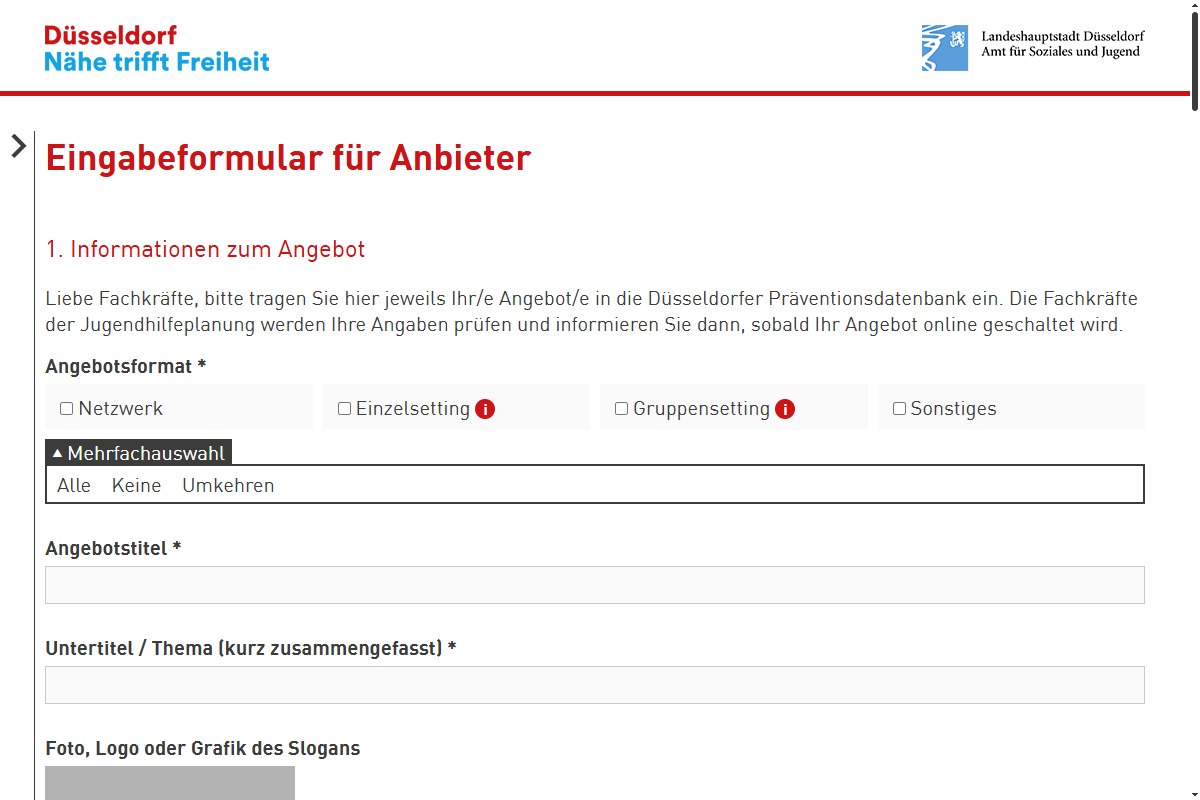Click Keine to deselect all formats
Image resolution: width=1200 pixels, height=800 pixels.
(136, 486)
